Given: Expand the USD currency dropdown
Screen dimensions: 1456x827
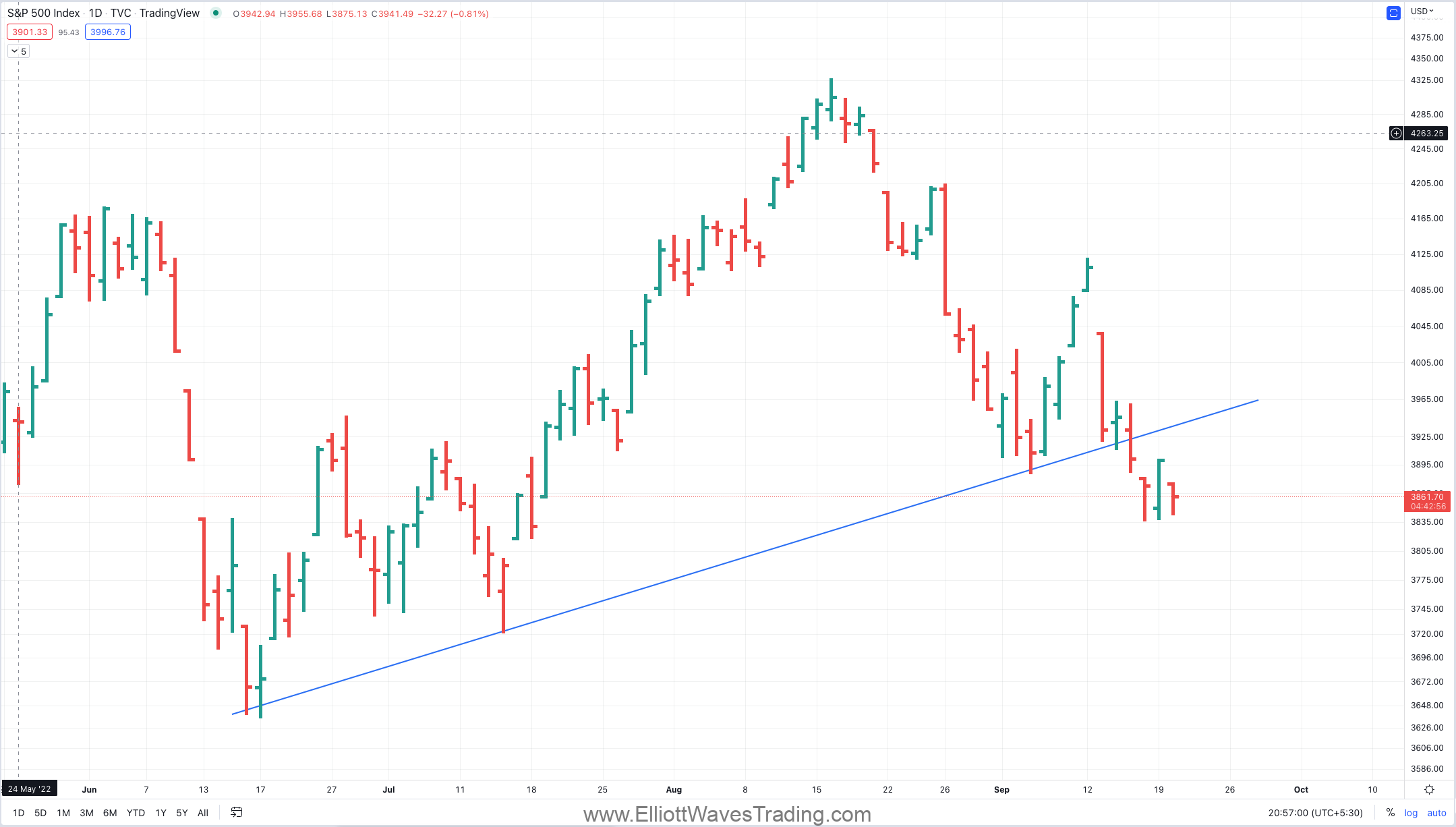Looking at the screenshot, I should point(1422,11).
